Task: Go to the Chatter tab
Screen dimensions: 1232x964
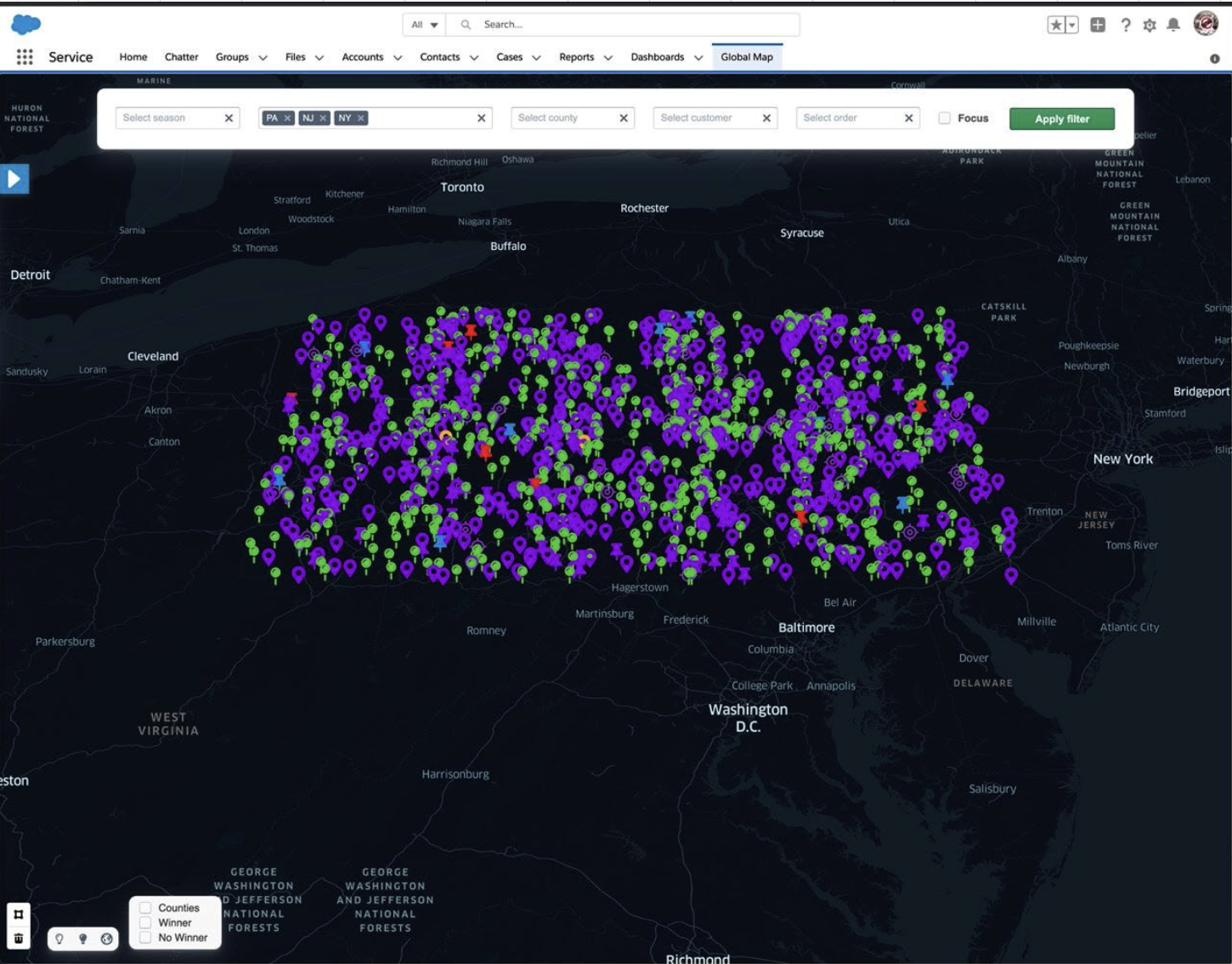Action: coord(181,57)
